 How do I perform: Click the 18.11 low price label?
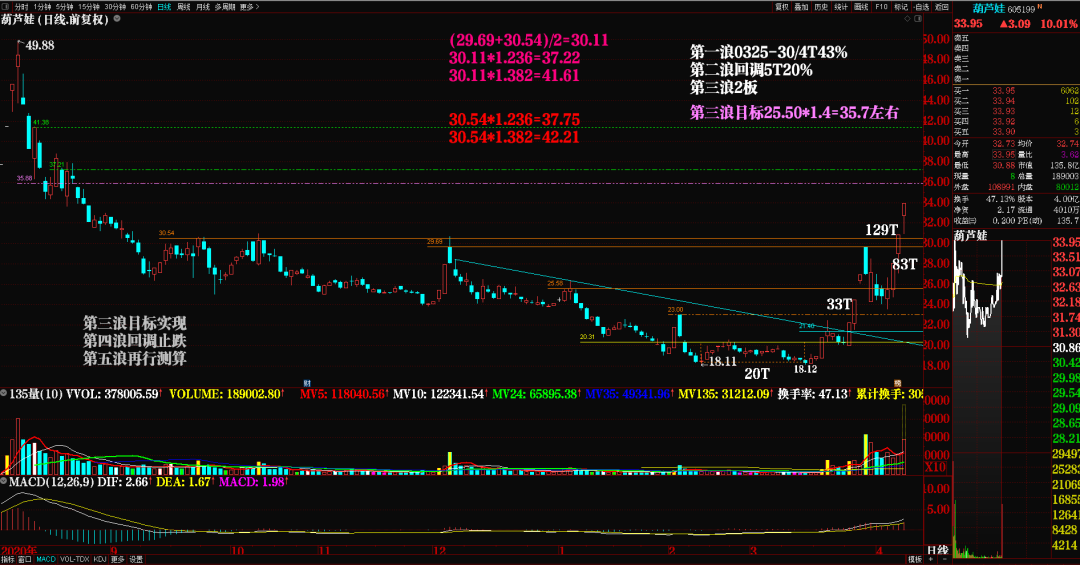click(x=723, y=361)
